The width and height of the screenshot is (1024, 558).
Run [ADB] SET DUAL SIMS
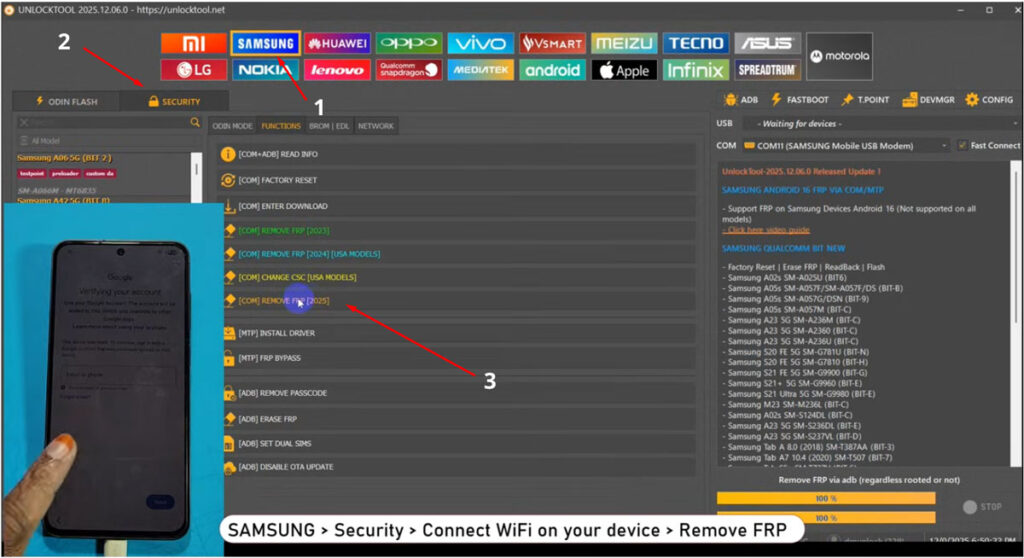(x=456, y=444)
